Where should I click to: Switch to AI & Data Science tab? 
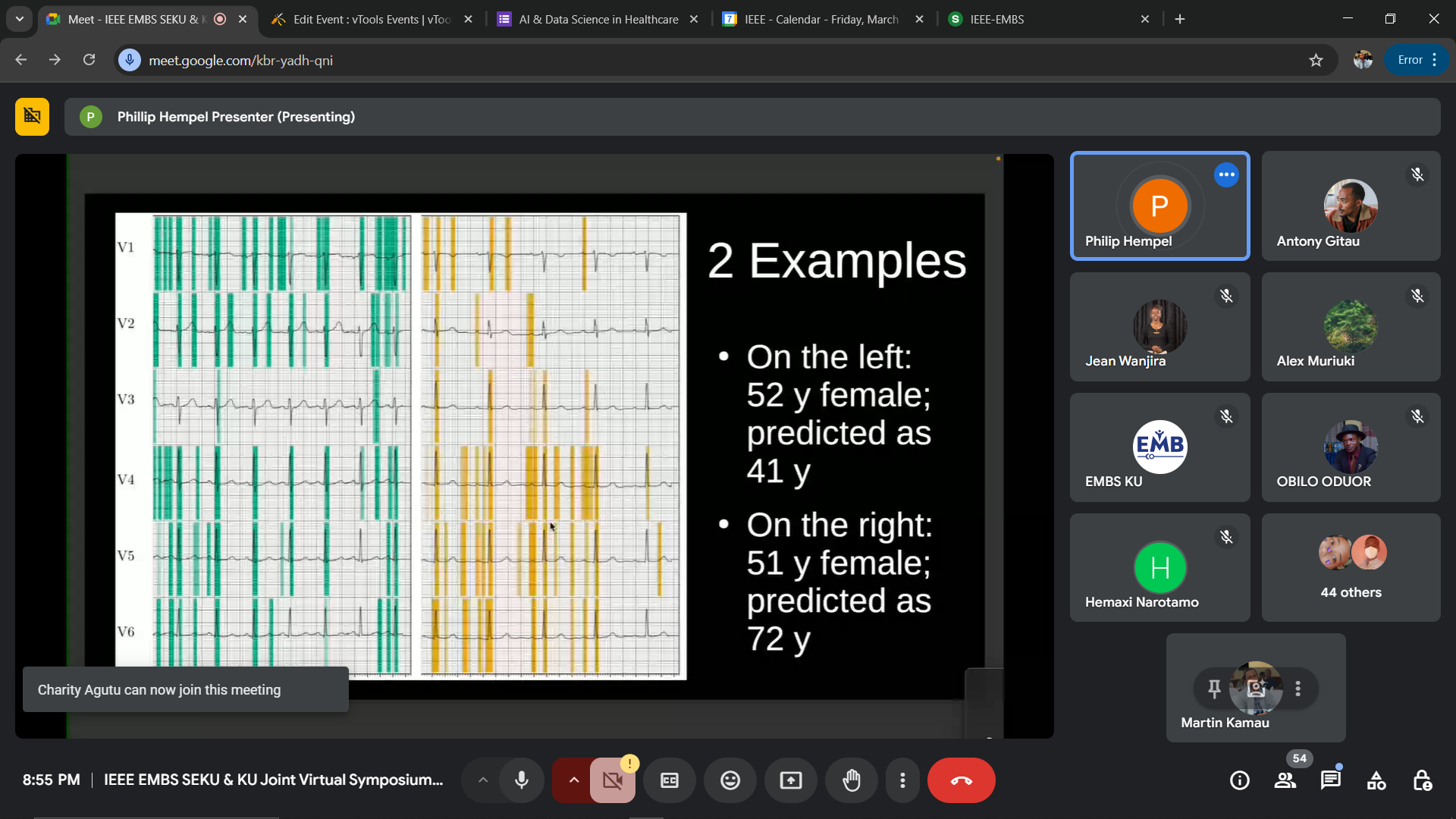598,19
